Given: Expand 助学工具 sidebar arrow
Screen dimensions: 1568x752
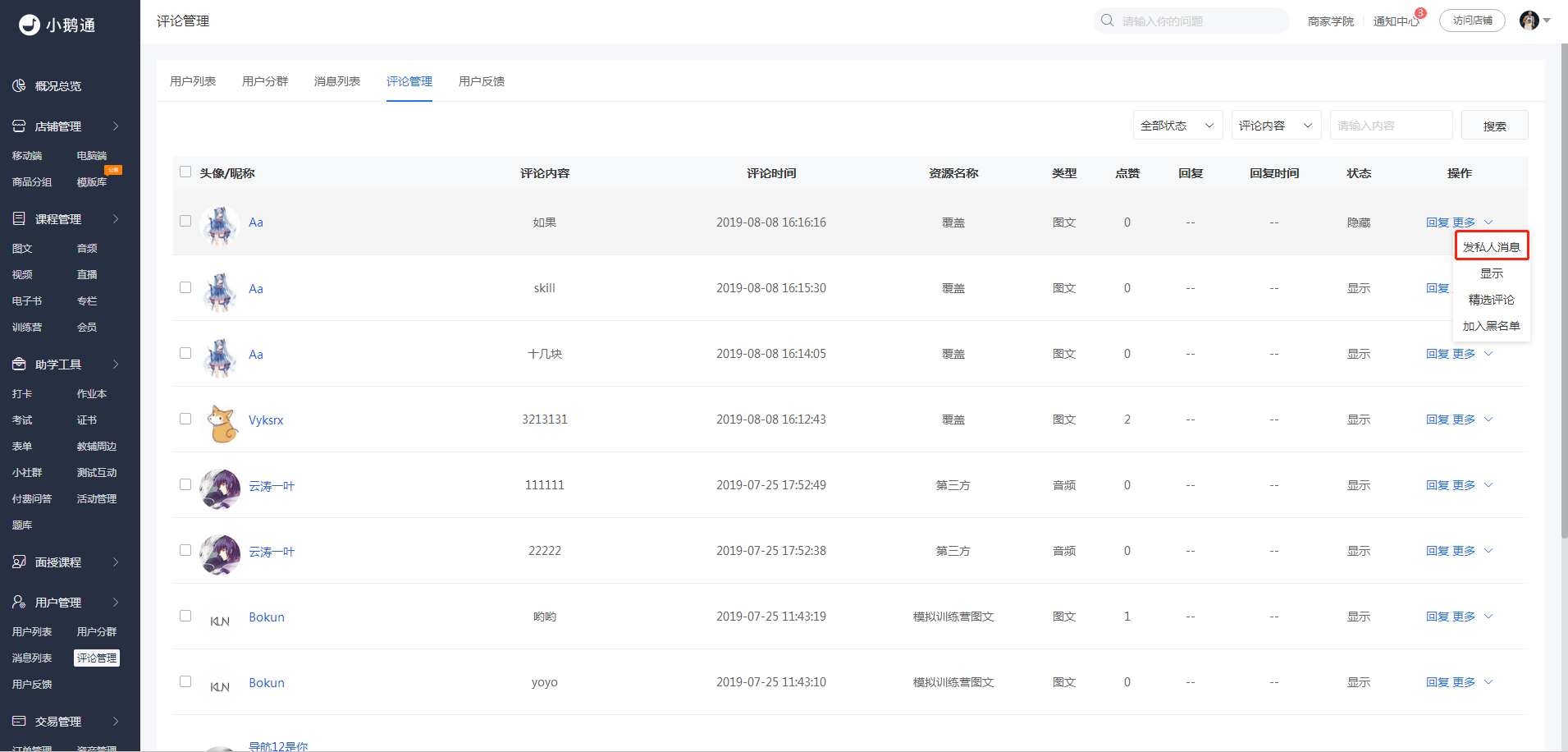Looking at the screenshot, I should (116, 364).
